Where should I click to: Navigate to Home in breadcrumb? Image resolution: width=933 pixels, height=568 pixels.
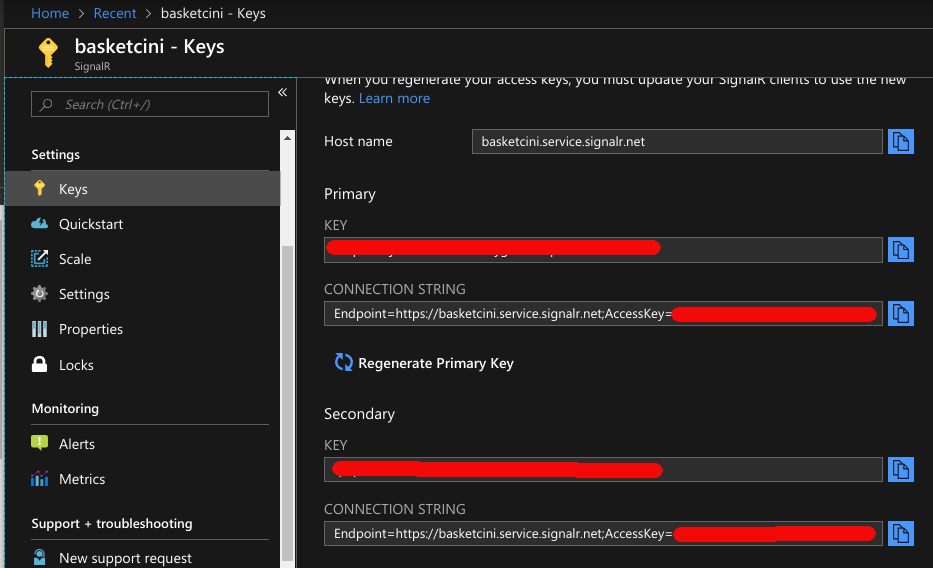click(x=50, y=13)
